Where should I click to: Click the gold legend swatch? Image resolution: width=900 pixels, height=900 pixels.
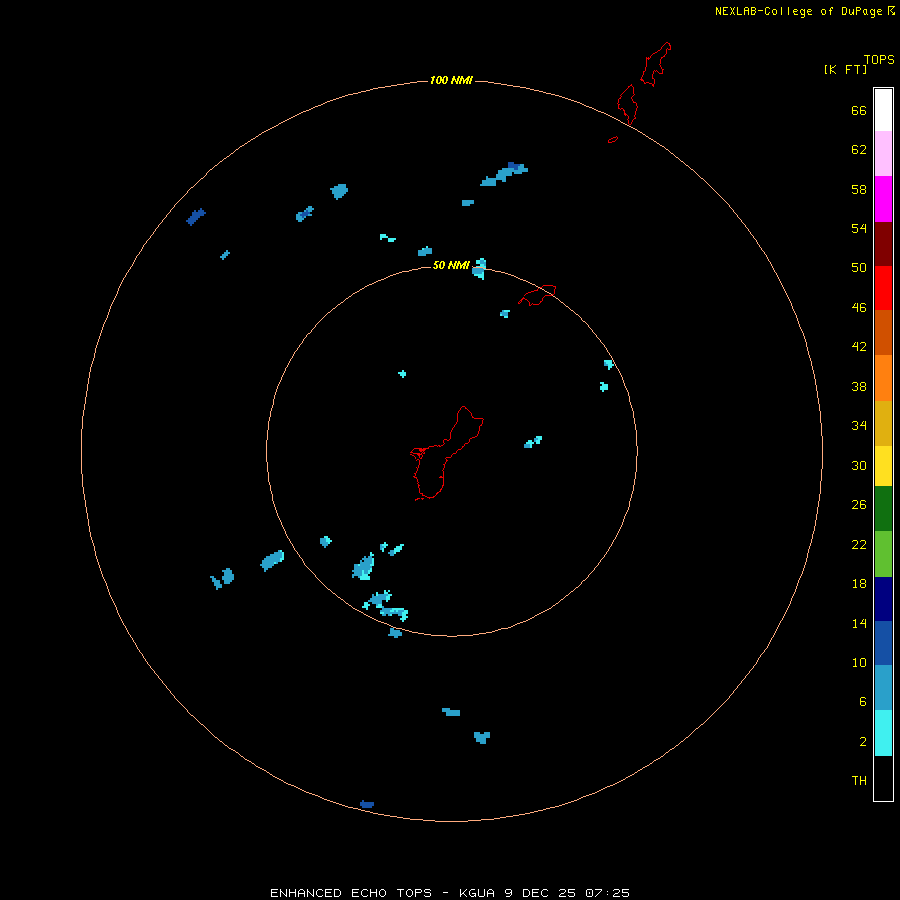(883, 423)
